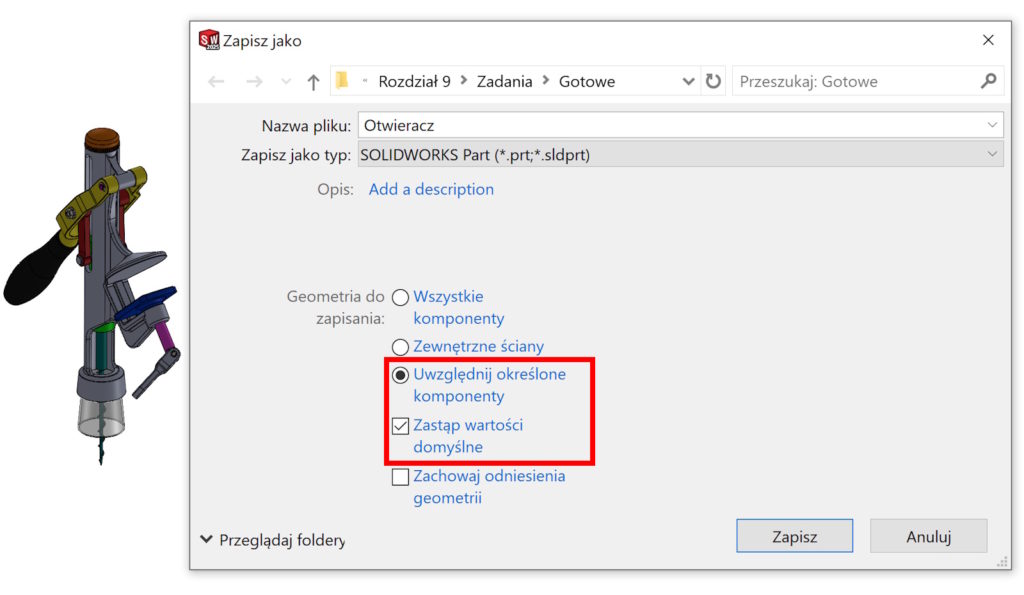Click the SolidWorks logo icon in title bar
This screenshot has height=595, width=1024.
pyautogui.click(x=208, y=40)
